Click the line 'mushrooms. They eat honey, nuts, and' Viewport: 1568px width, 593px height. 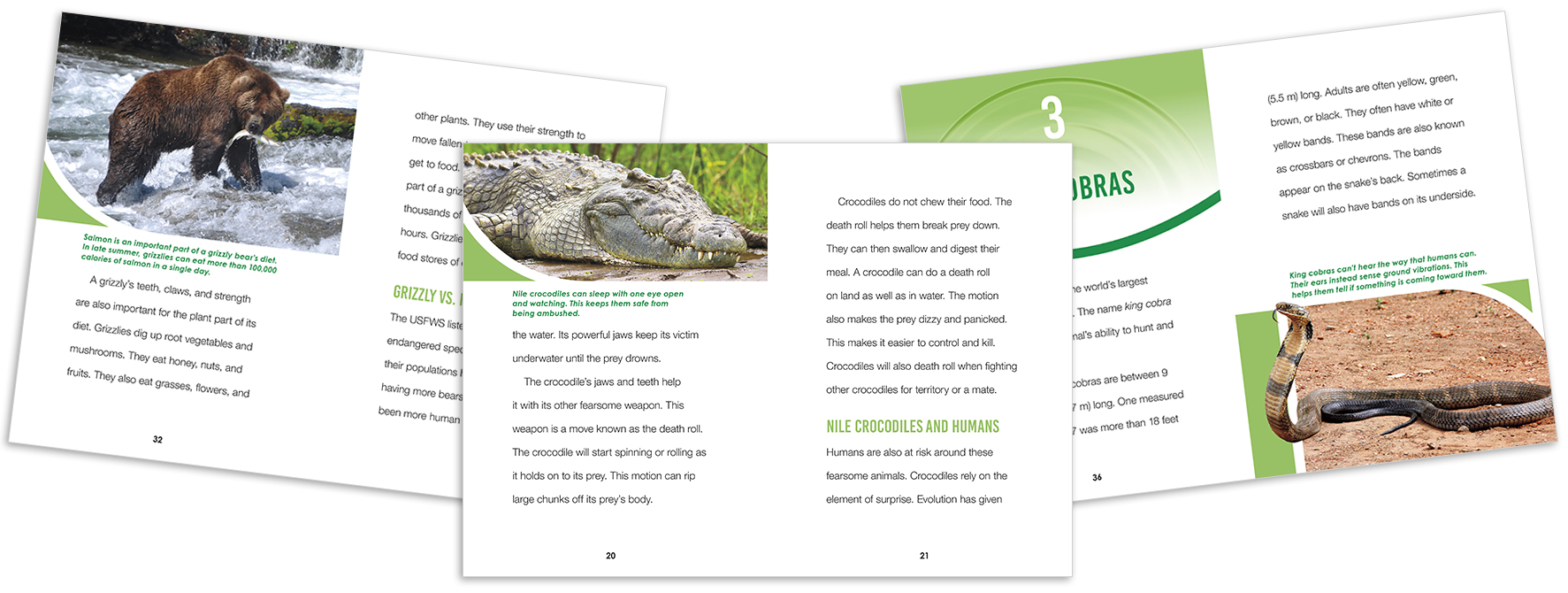tap(156, 359)
